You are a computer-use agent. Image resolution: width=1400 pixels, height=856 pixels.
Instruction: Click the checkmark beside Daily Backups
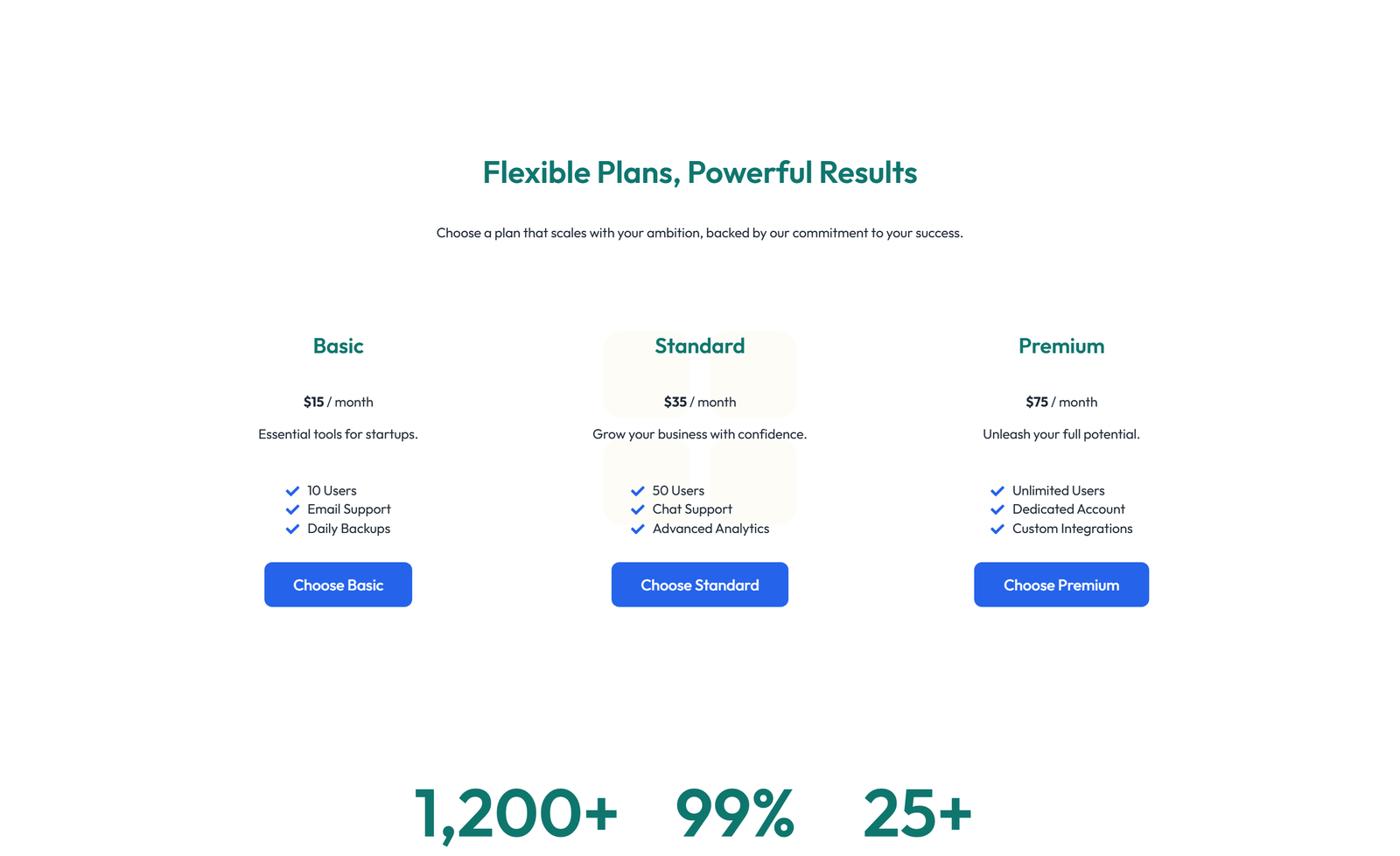point(293,529)
